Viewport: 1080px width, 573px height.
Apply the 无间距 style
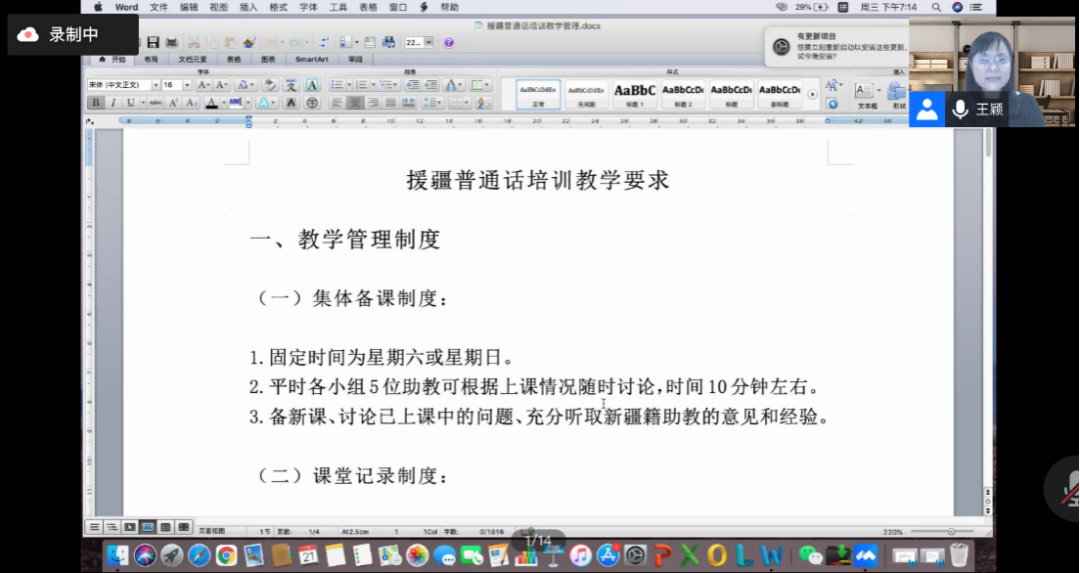pos(586,94)
